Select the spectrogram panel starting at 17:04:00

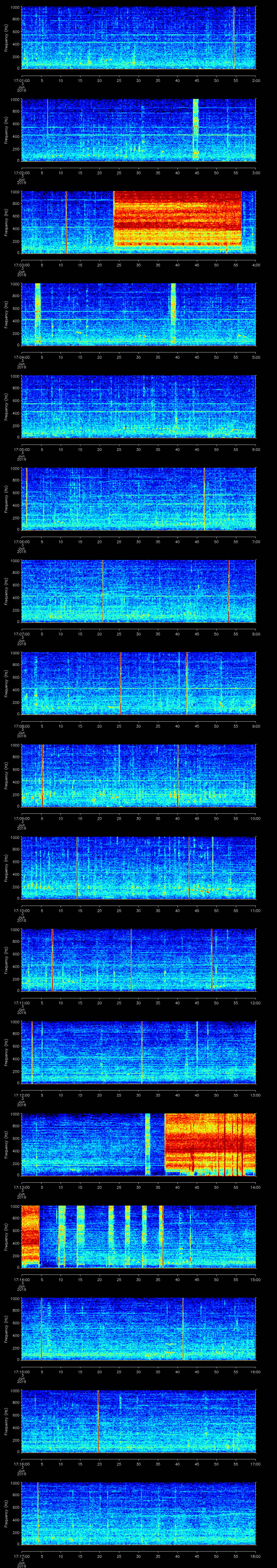[138, 315]
